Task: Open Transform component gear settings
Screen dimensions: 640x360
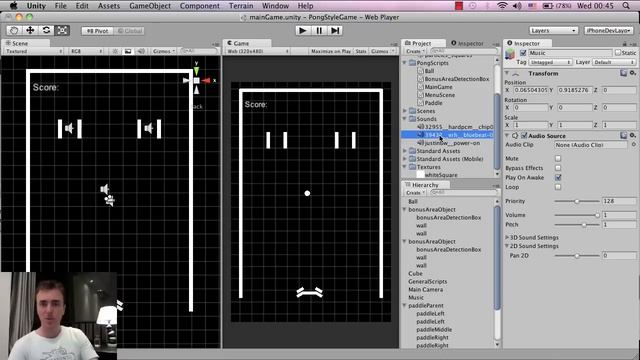Action: pyautogui.click(x=632, y=73)
